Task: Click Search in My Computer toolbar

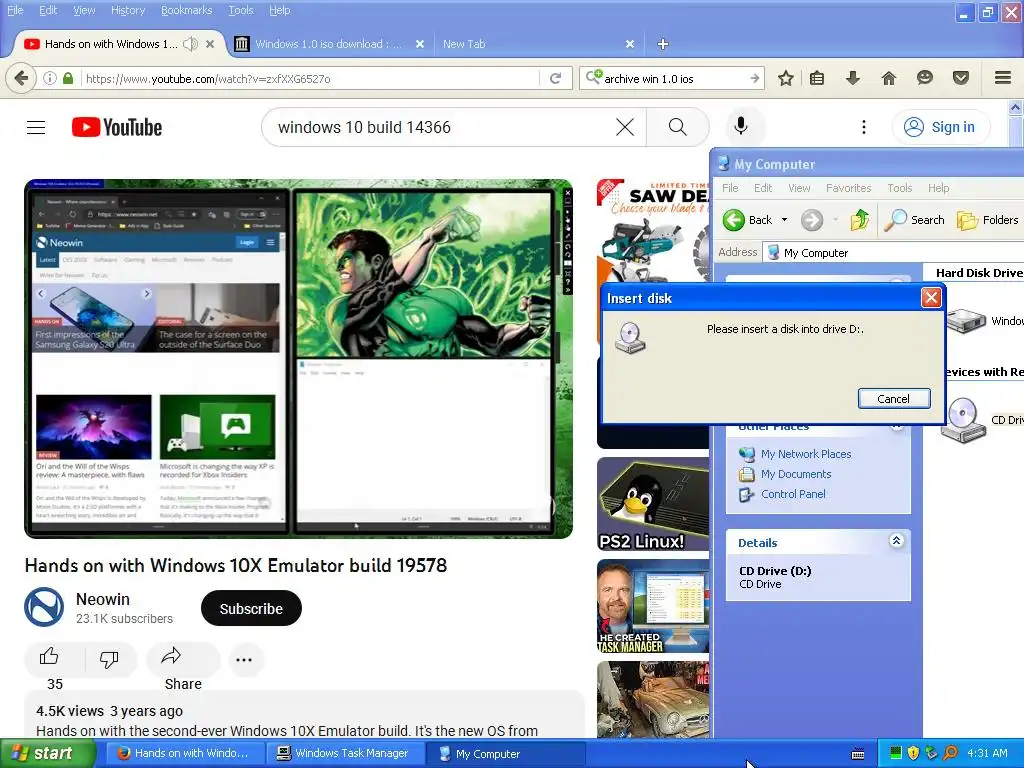Action: point(914,220)
